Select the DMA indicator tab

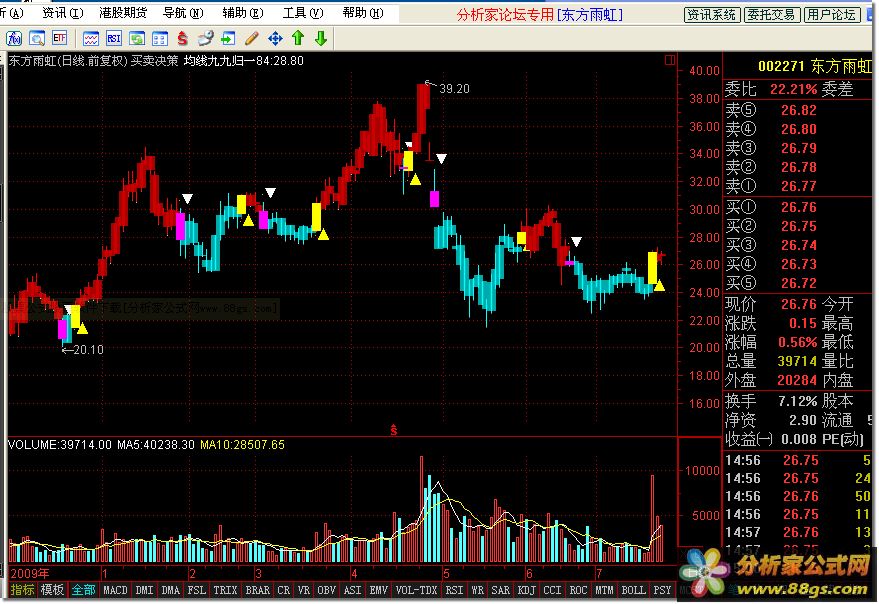[170, 590]
